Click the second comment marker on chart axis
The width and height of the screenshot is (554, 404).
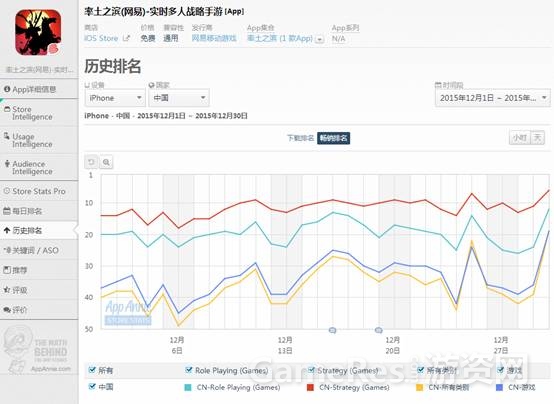[x=378, y=330]
